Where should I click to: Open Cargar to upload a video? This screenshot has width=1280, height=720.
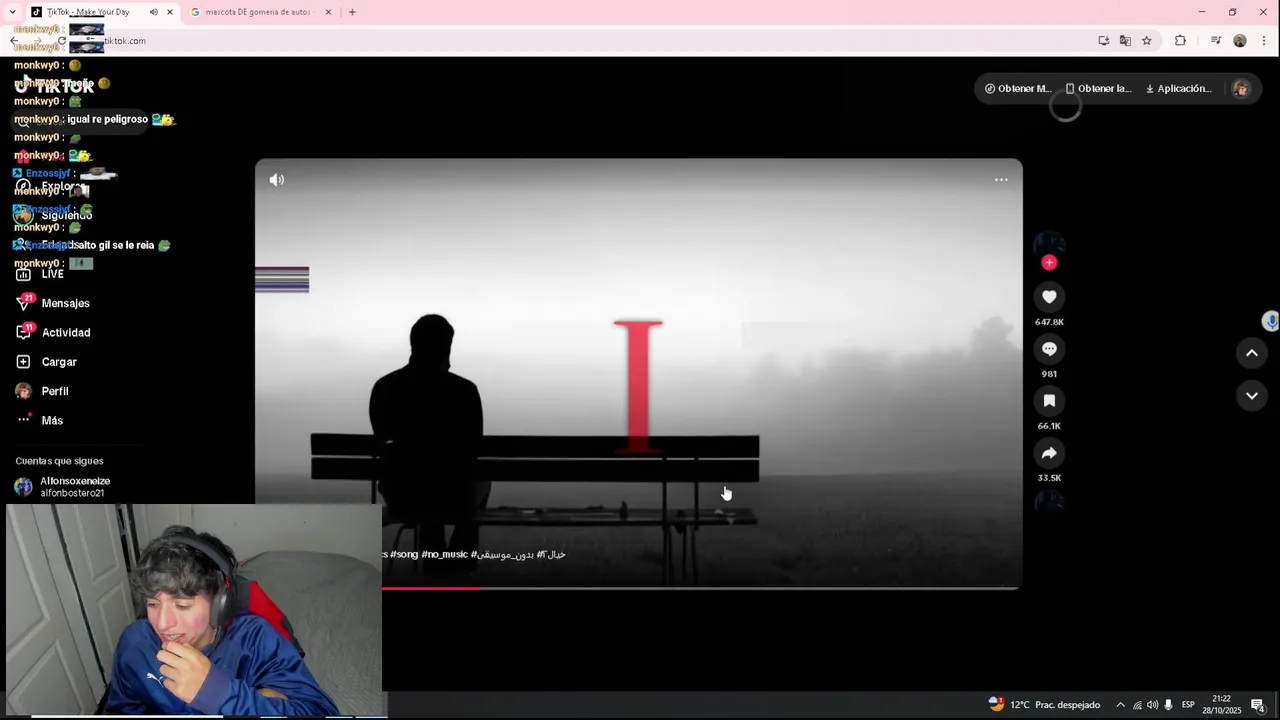pyautogui.click(x=46, y=362)
